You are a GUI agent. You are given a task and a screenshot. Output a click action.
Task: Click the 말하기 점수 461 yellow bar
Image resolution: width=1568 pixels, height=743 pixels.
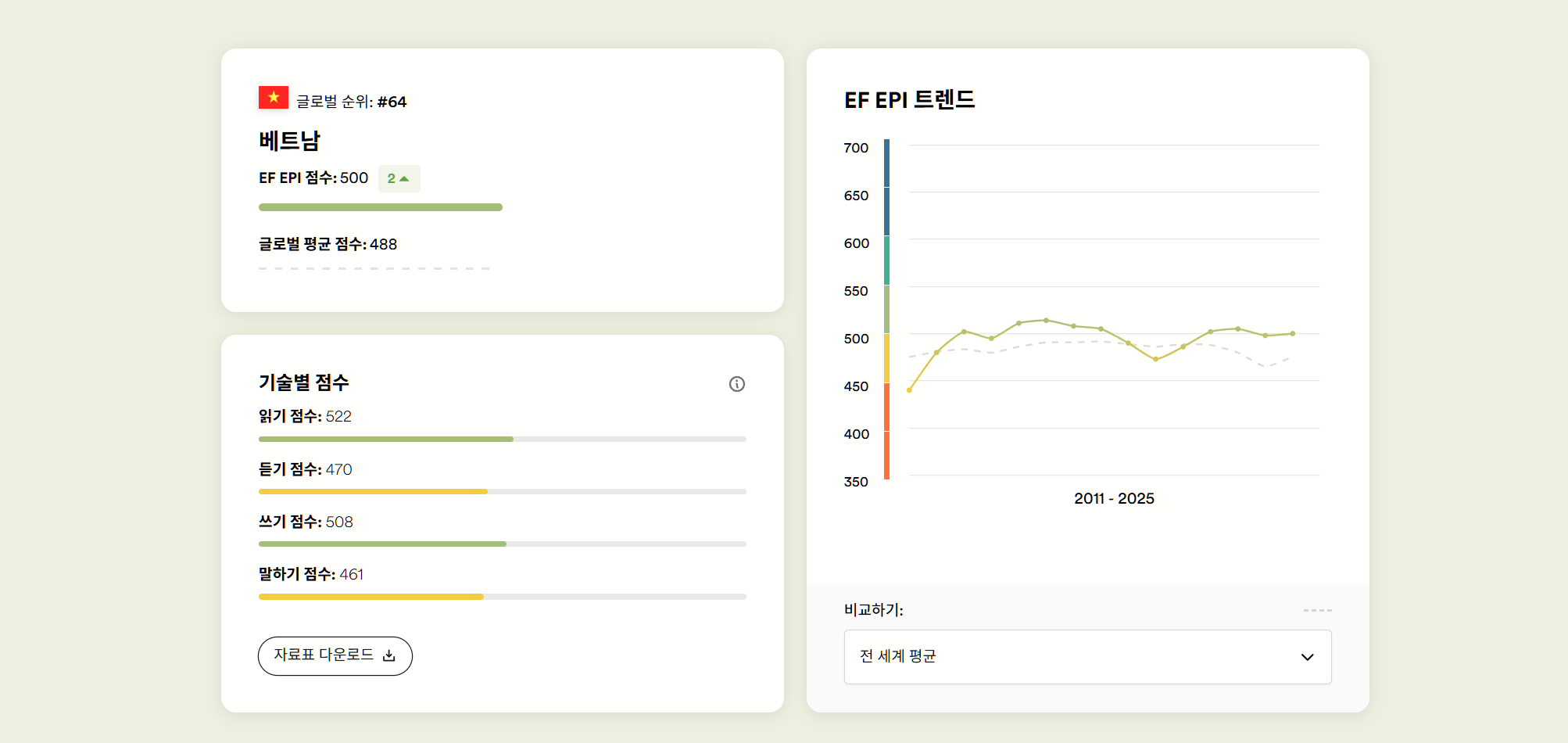click(x=371, y=597)
